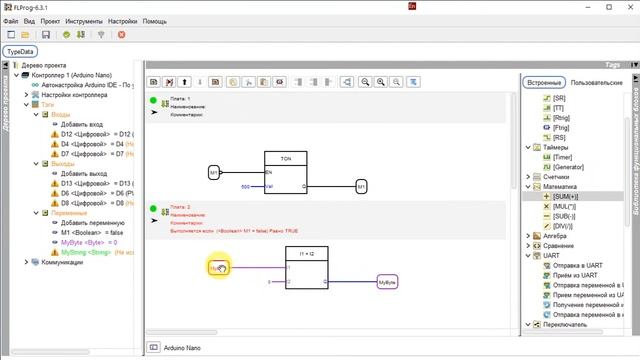
Task: Click the grey filter-shaped icon in main toolbar
Action: click(x=101, y=35)
